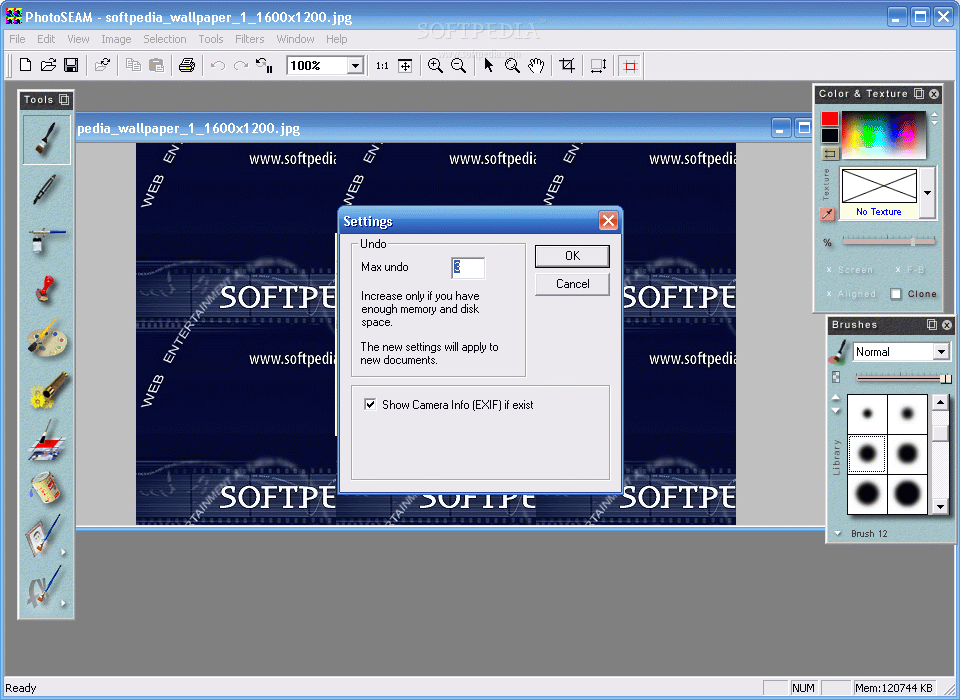Open the zoom percentage dropdown

pyautogui.click(x=356, y=66)
